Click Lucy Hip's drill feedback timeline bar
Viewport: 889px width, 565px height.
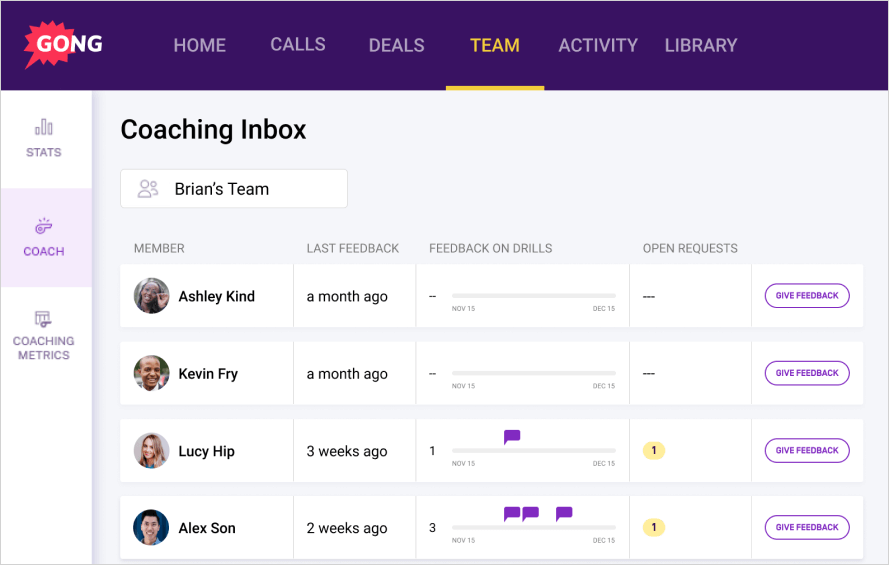click(534, 451)
